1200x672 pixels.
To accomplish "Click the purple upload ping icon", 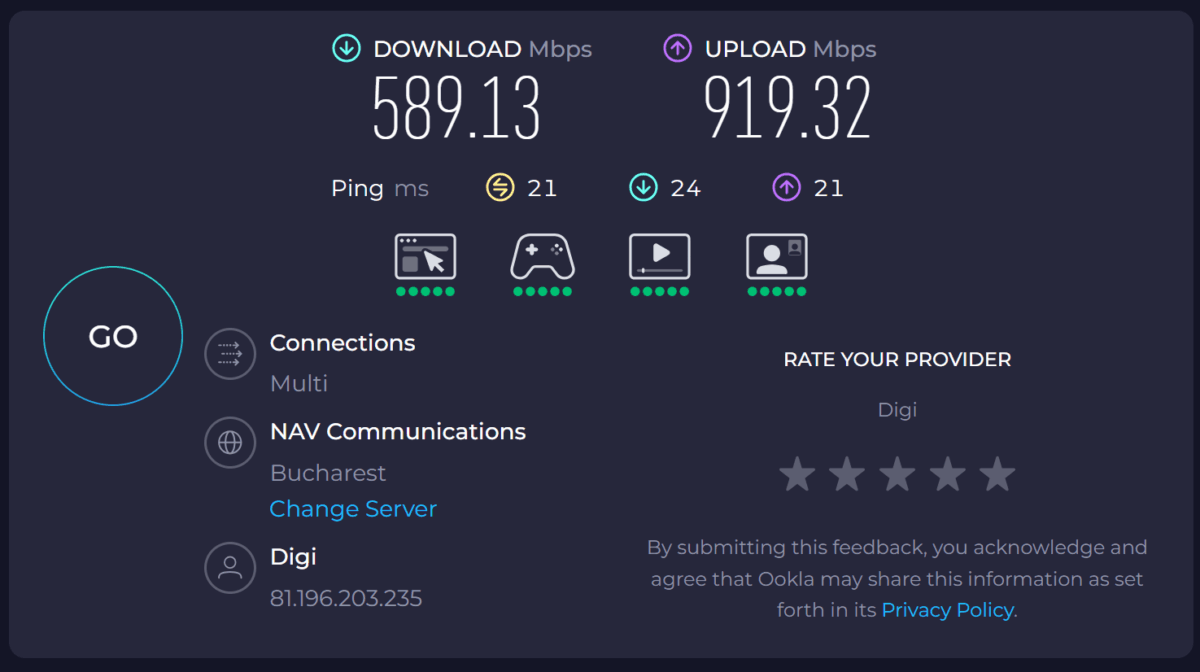I will [786, 187].
